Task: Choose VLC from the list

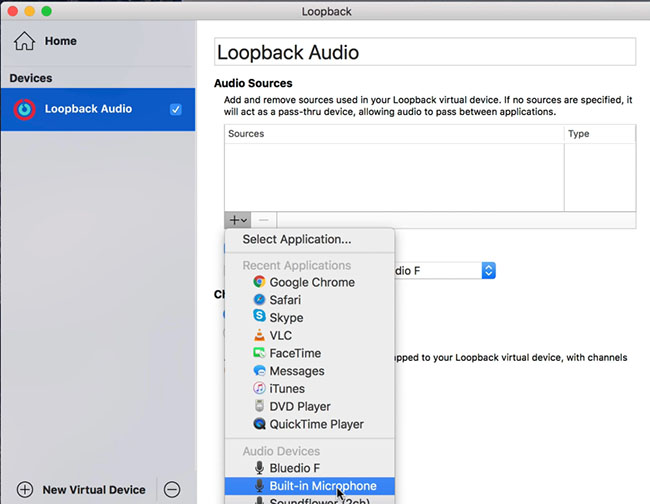Action: tap(310, 335)
